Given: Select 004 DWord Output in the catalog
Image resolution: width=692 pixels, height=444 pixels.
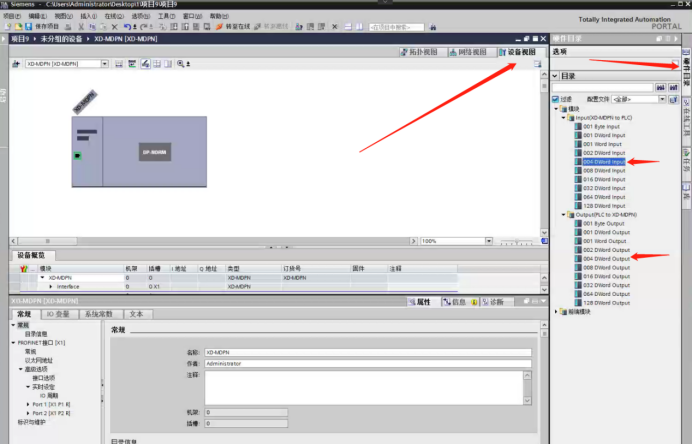Looking at the screenshot, I should 606,259.
